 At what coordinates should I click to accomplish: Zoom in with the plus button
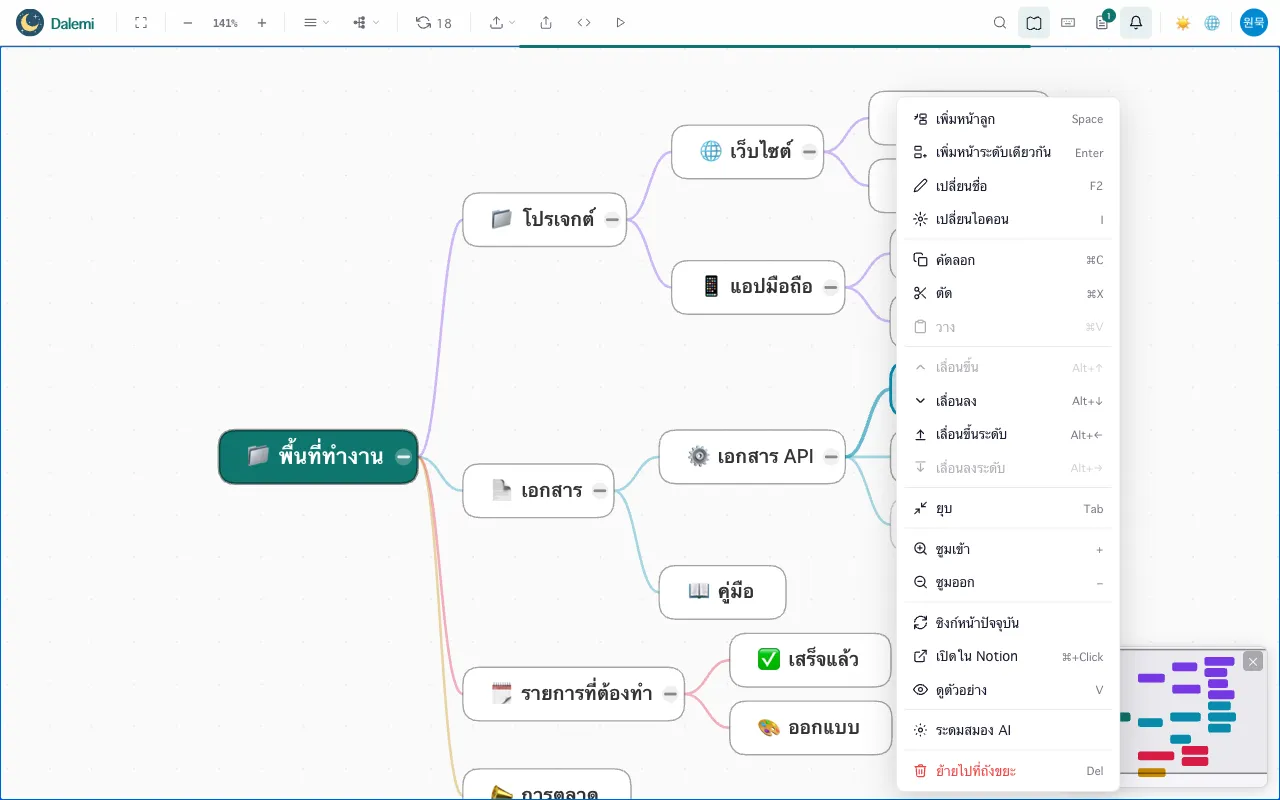262,22
